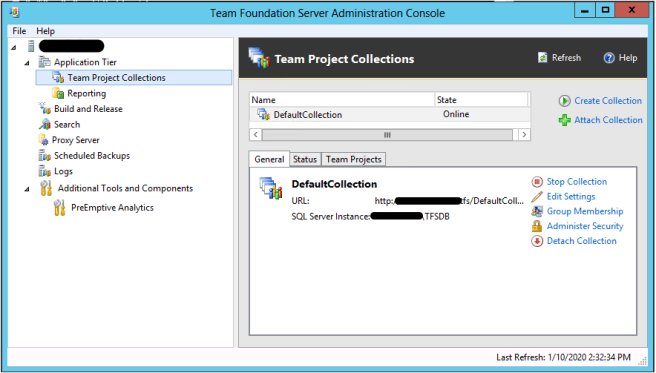656x373 pixels.
Task: Select the Search tree node
Action: point(67,124)
